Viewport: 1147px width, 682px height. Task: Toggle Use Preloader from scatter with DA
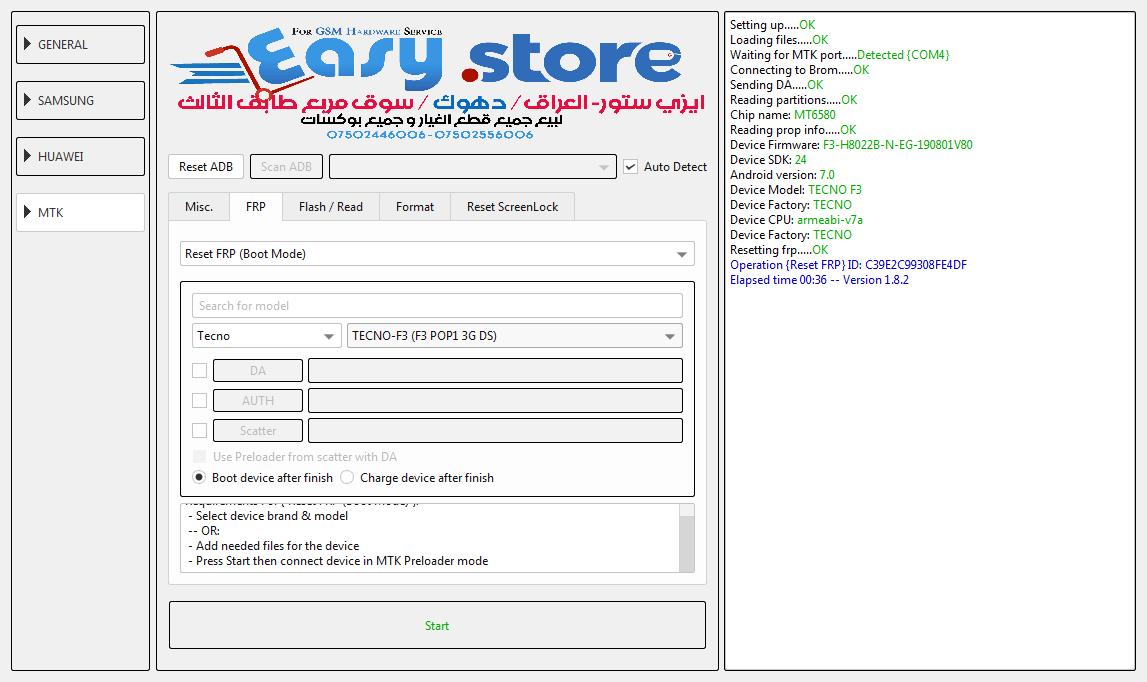point(199,457)
